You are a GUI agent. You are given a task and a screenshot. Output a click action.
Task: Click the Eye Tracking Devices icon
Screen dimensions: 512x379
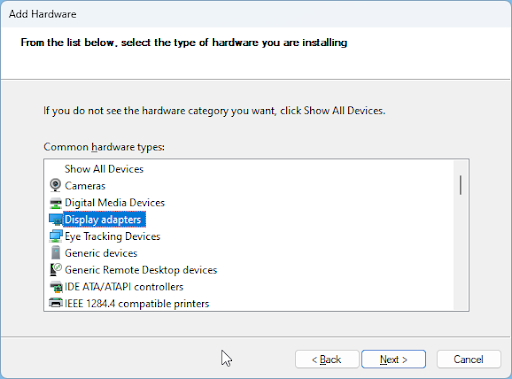55,236
